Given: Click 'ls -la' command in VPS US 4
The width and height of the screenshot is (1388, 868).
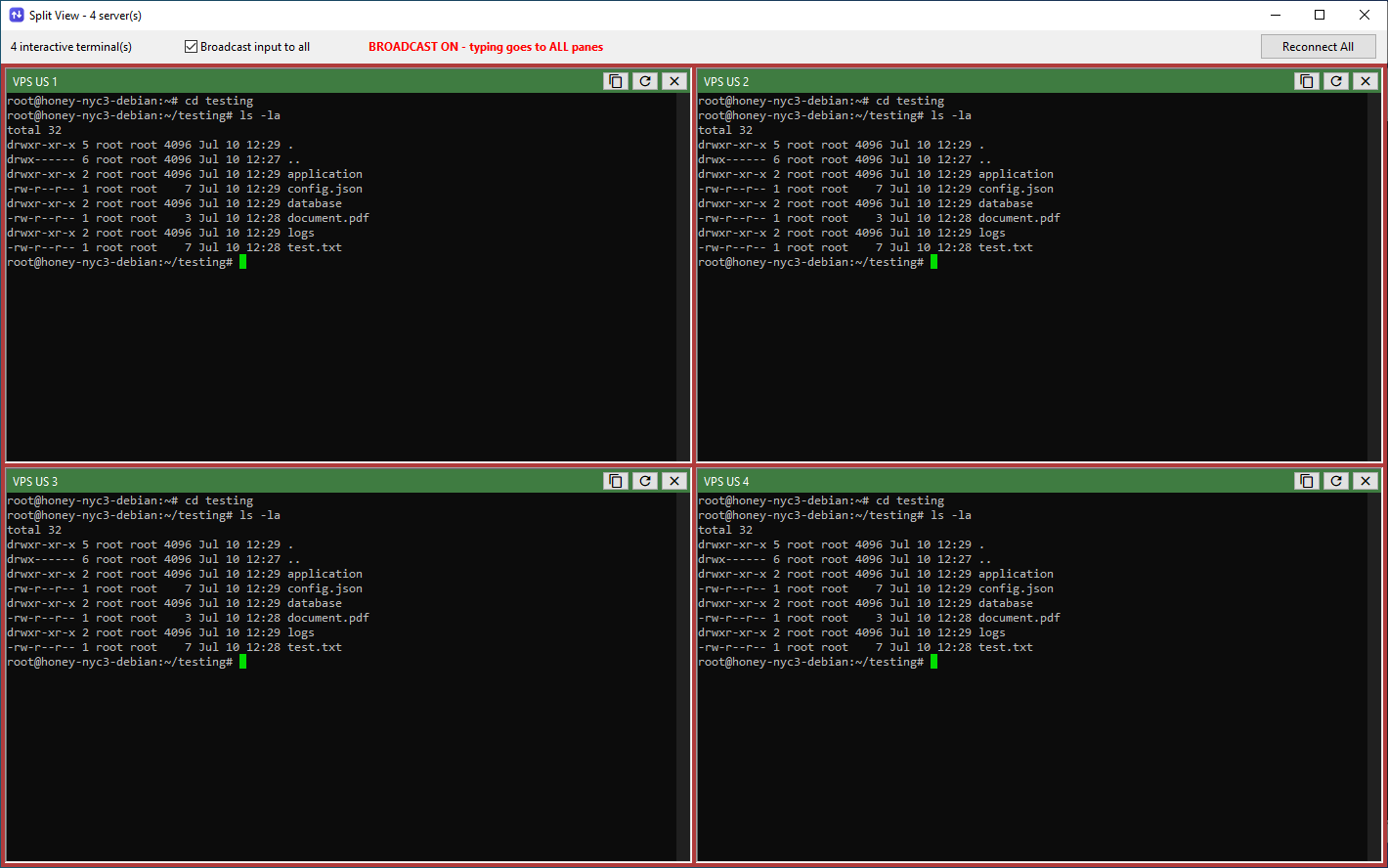Looking at the screenshot, I should (x=951, y=515).
